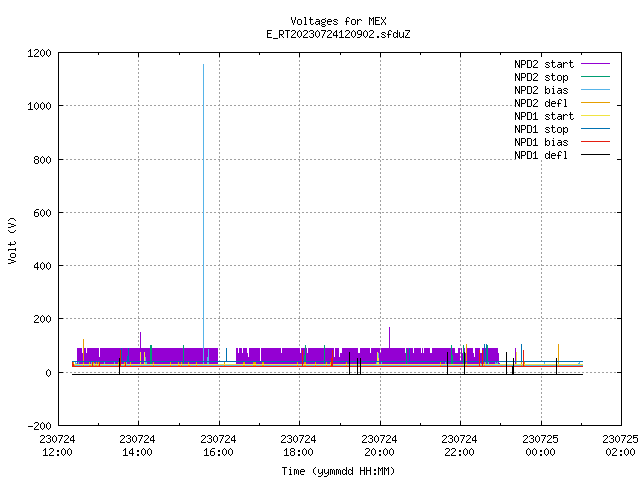Click the 600 y-axis tick label

click(42, 213)
